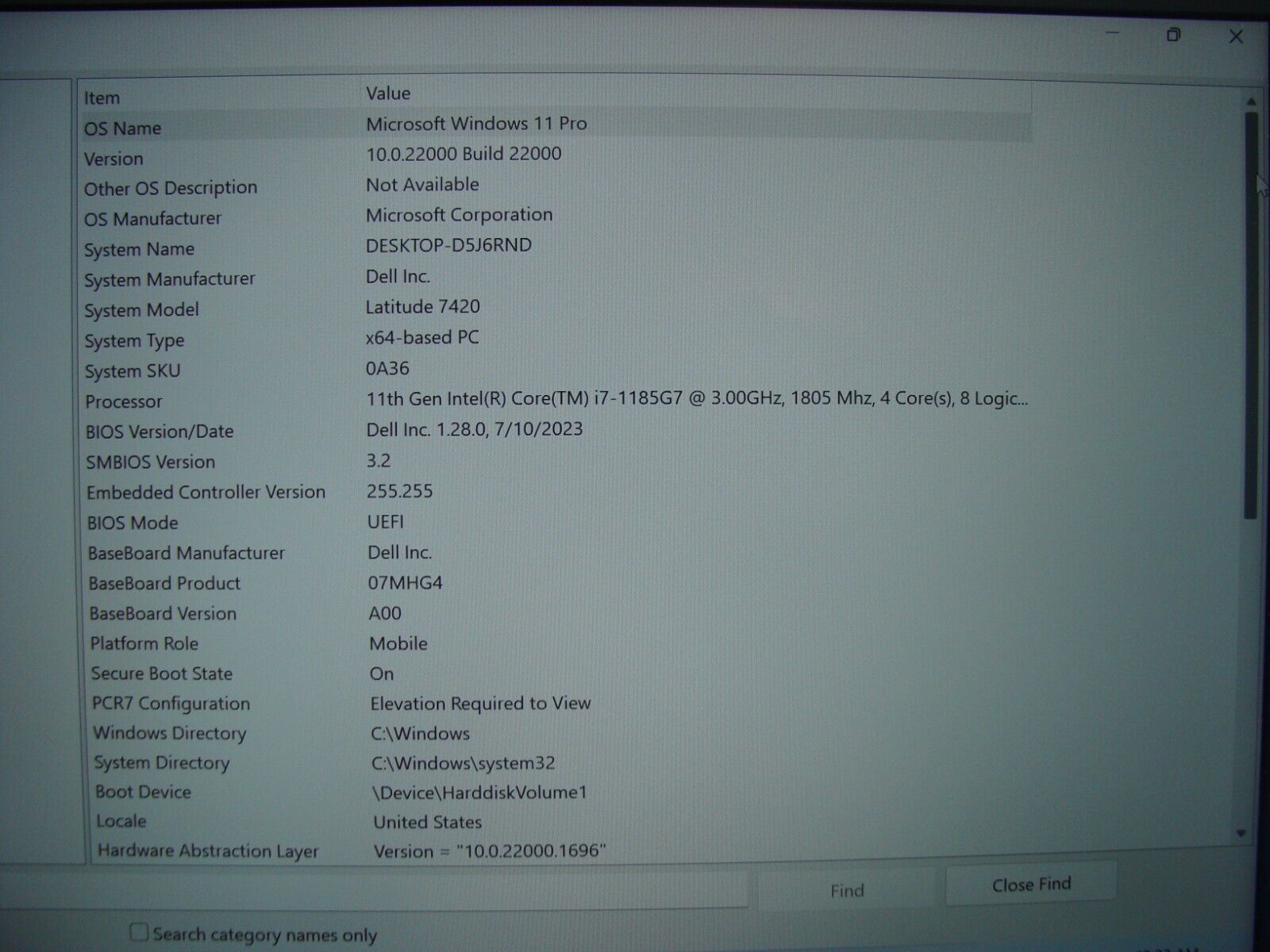This screenshot has width=1270, height=952.
Task: Click HAL version 10.0.22000.1696 value
Action: coord(490,851)
